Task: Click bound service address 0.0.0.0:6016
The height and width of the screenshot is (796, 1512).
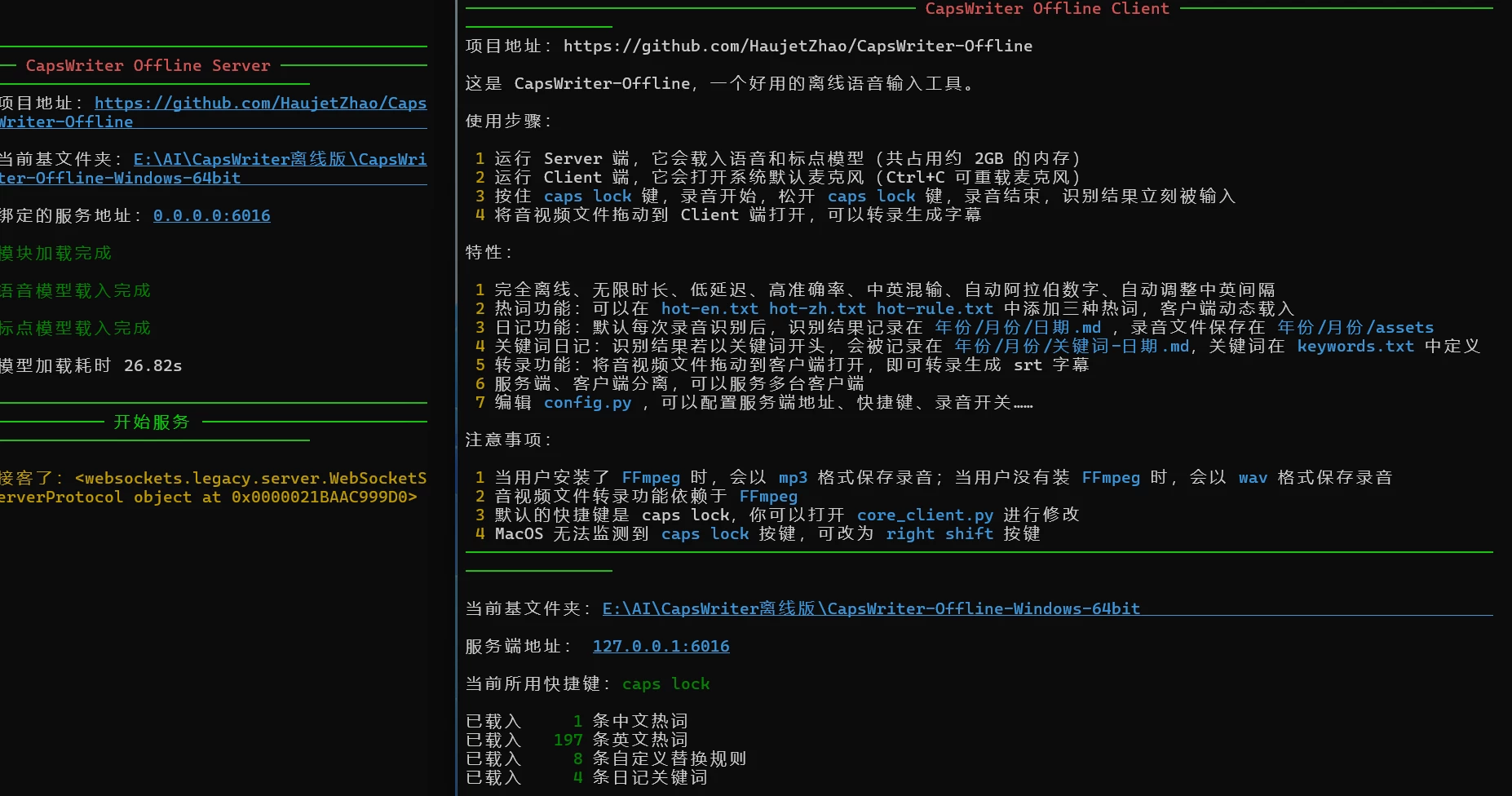Action: (x=212, y=216)
